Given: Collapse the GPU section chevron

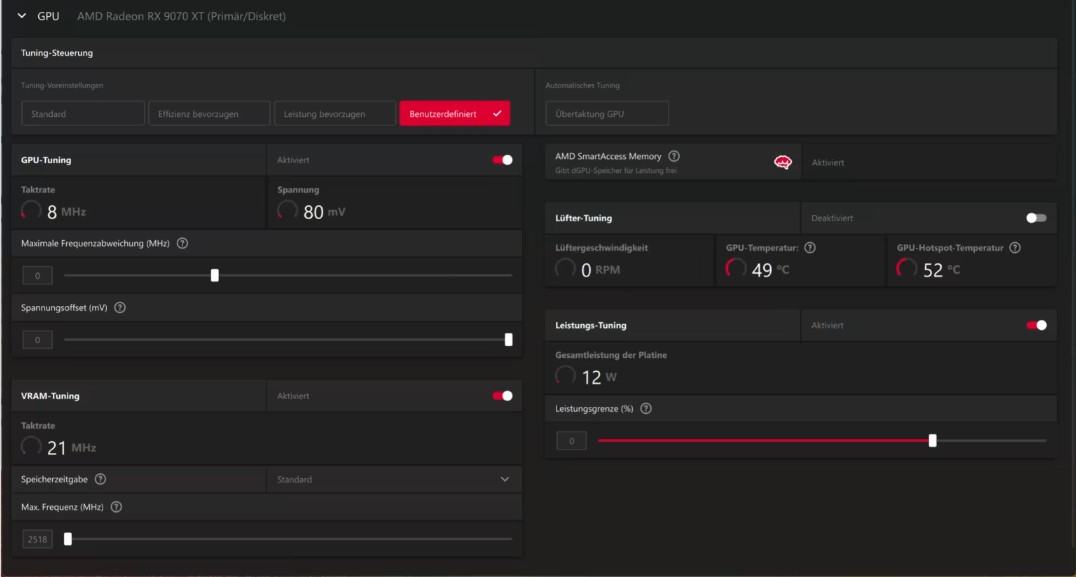Looking at the screenshot, I should 22,16.
